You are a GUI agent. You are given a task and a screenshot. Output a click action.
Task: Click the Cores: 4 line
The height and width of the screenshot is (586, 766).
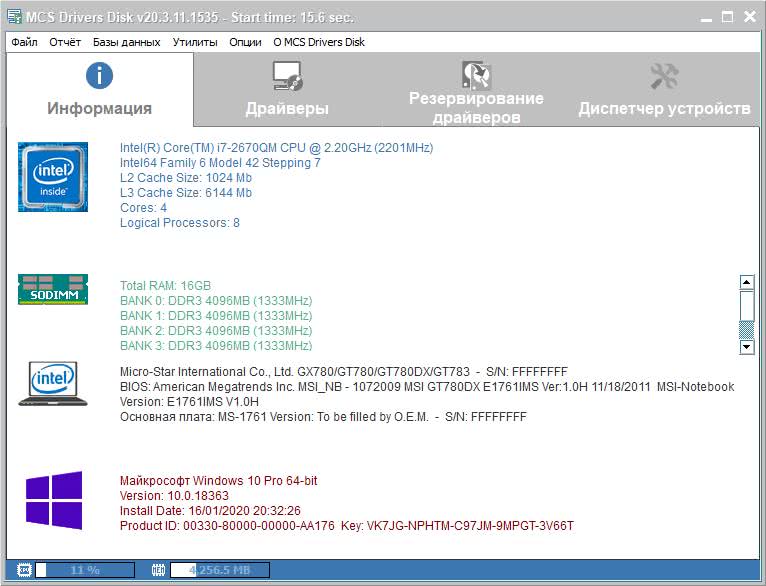pyautogui.click(x=143, y=208)
